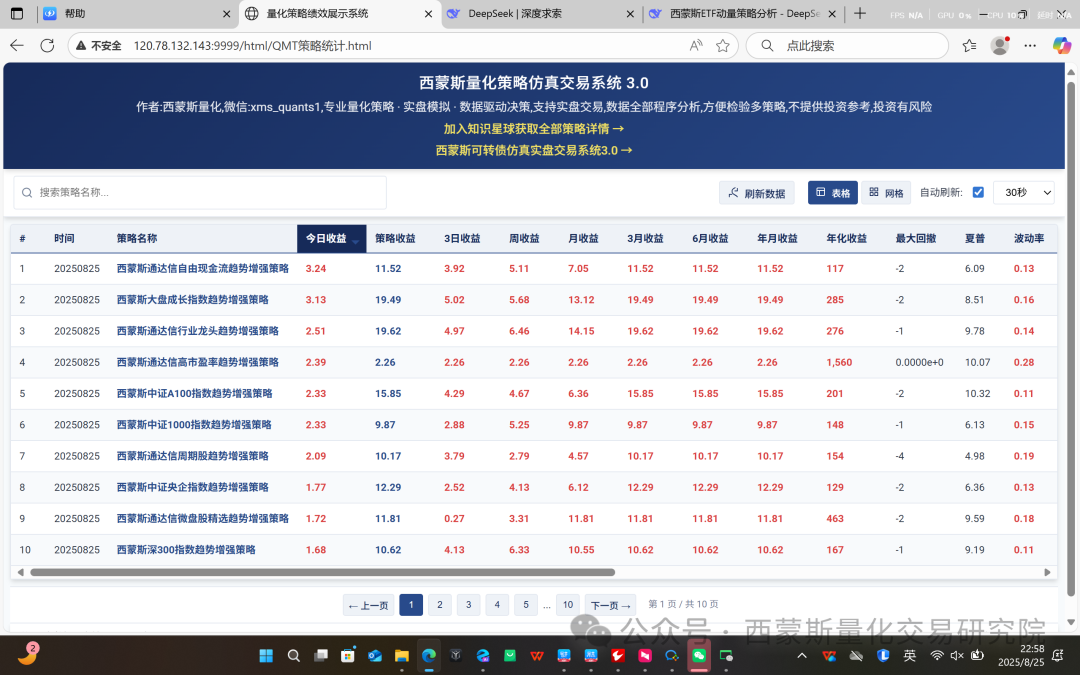Open Microsoft Edge taskbar icon
This screenshot has height=675, width=1080.
click(428, 656)
